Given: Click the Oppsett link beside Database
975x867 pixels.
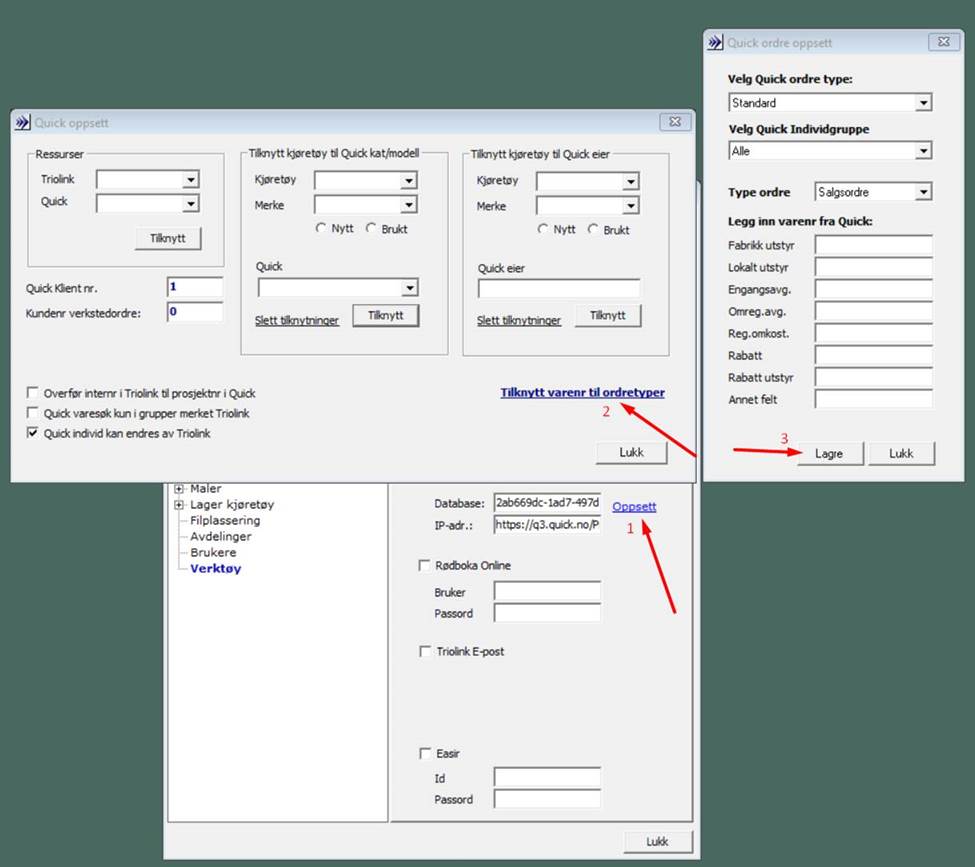Looking at the screenshot, I should [634, 506].
